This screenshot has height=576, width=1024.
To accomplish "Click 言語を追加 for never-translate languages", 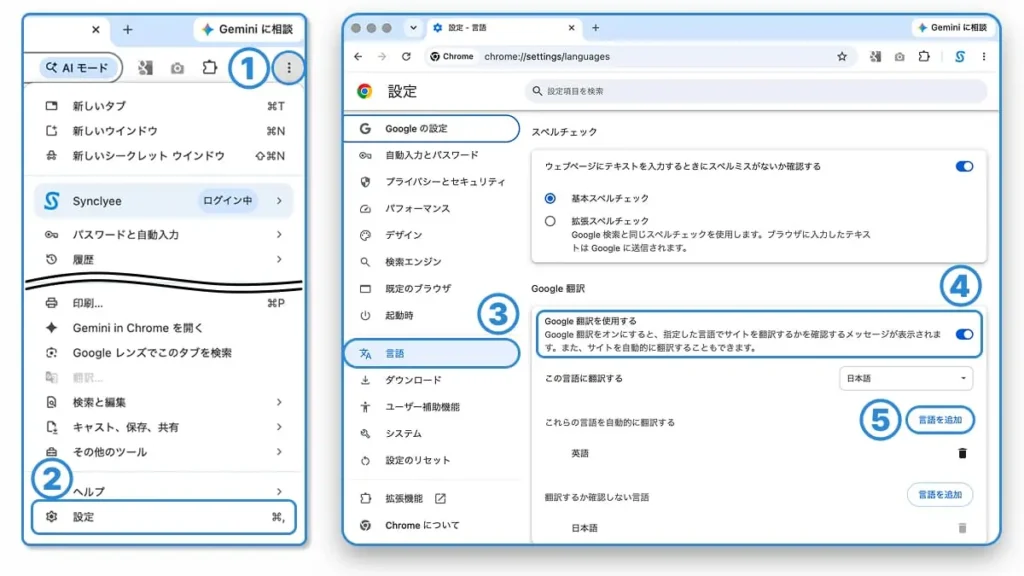I will (x=940, y=495).
